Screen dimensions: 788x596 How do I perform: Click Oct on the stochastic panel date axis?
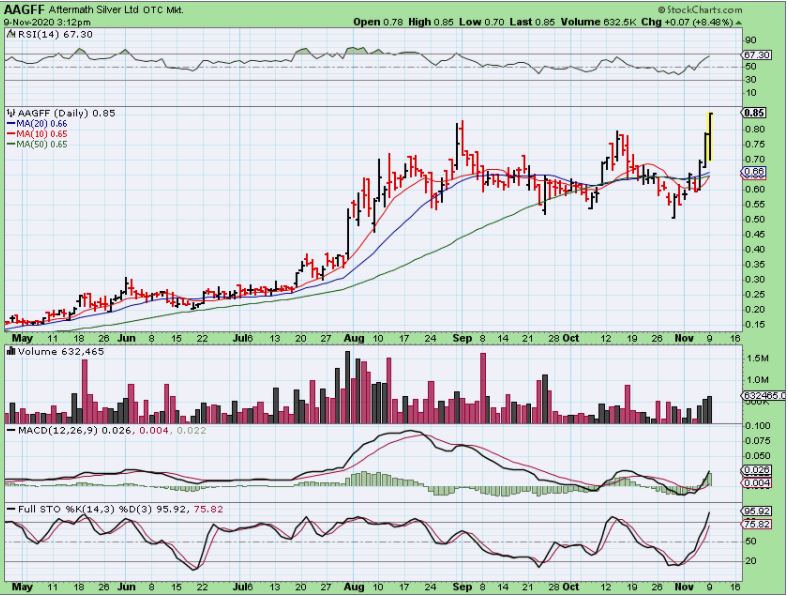coord(570,586)
